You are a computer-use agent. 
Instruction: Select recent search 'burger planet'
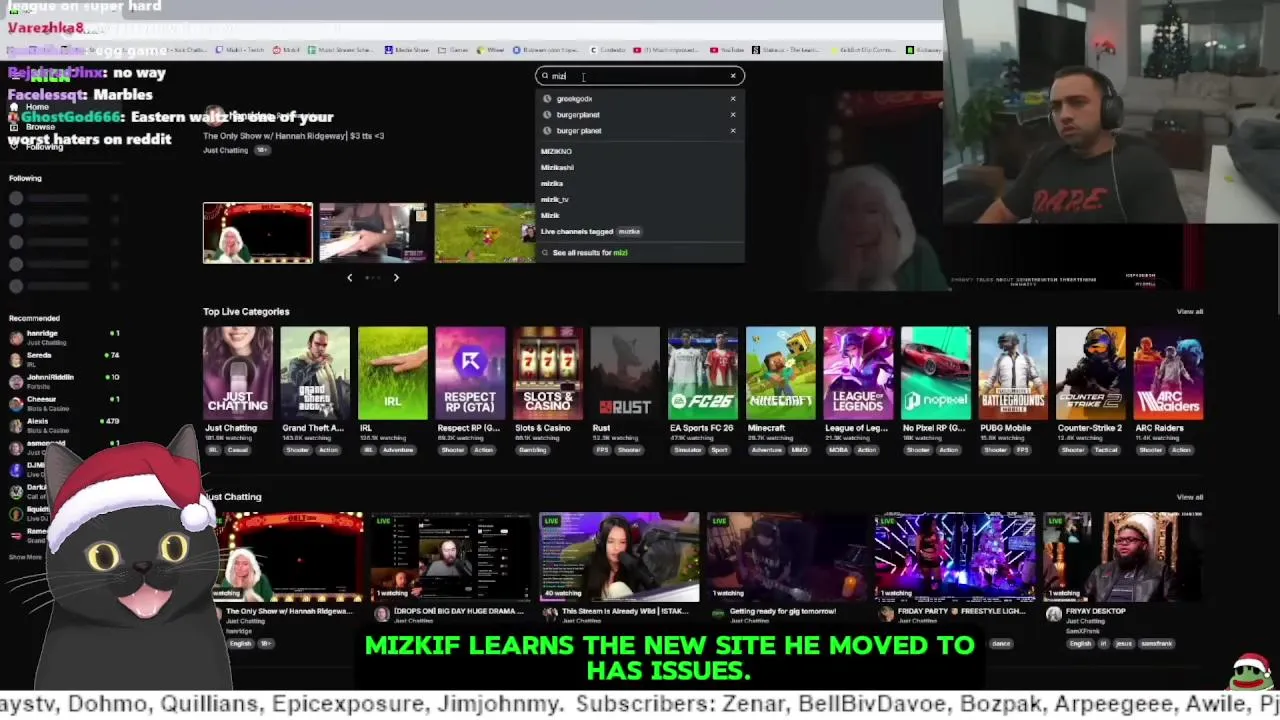(x=579, y=131)
